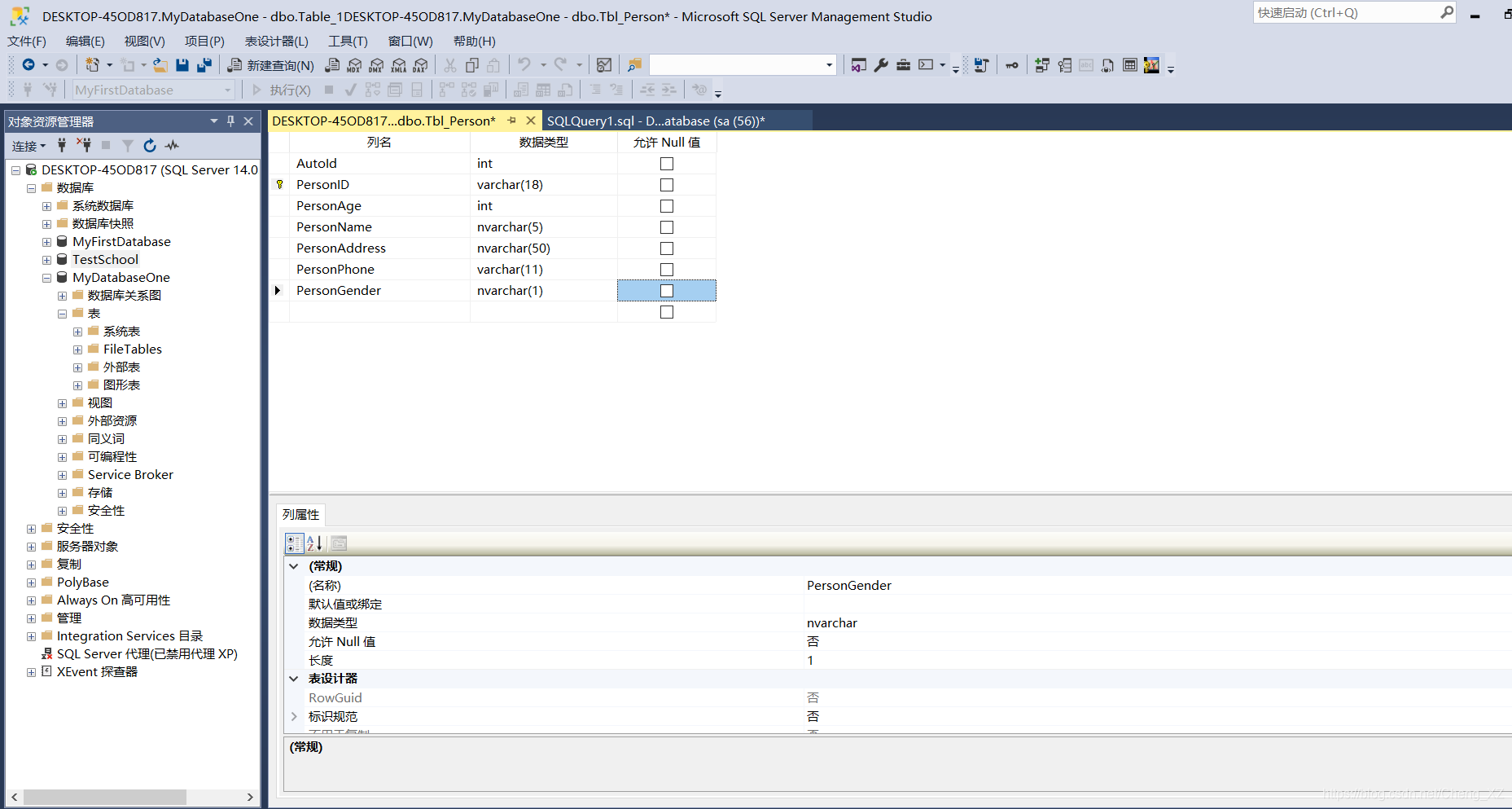This screenshot has width=1512, height=809.
Task: Select the Integration Services 目录 tree item
Action: [129, 636]
